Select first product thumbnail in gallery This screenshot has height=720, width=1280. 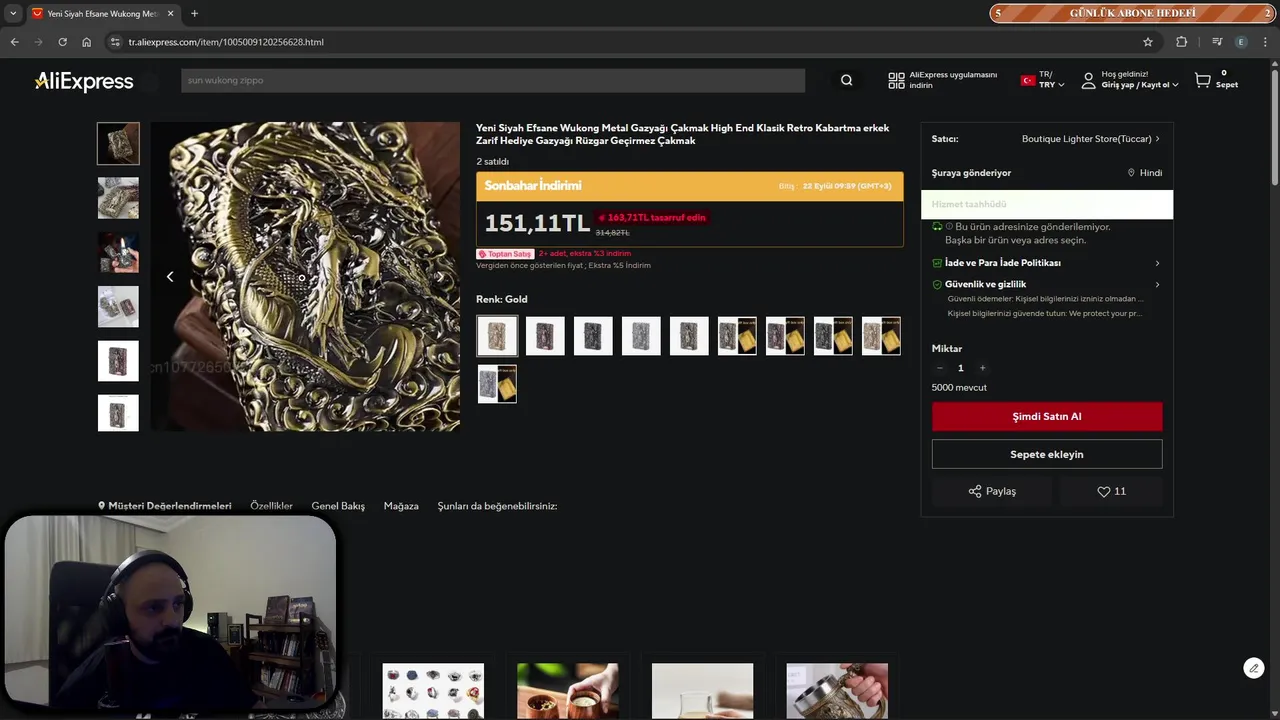118,144
